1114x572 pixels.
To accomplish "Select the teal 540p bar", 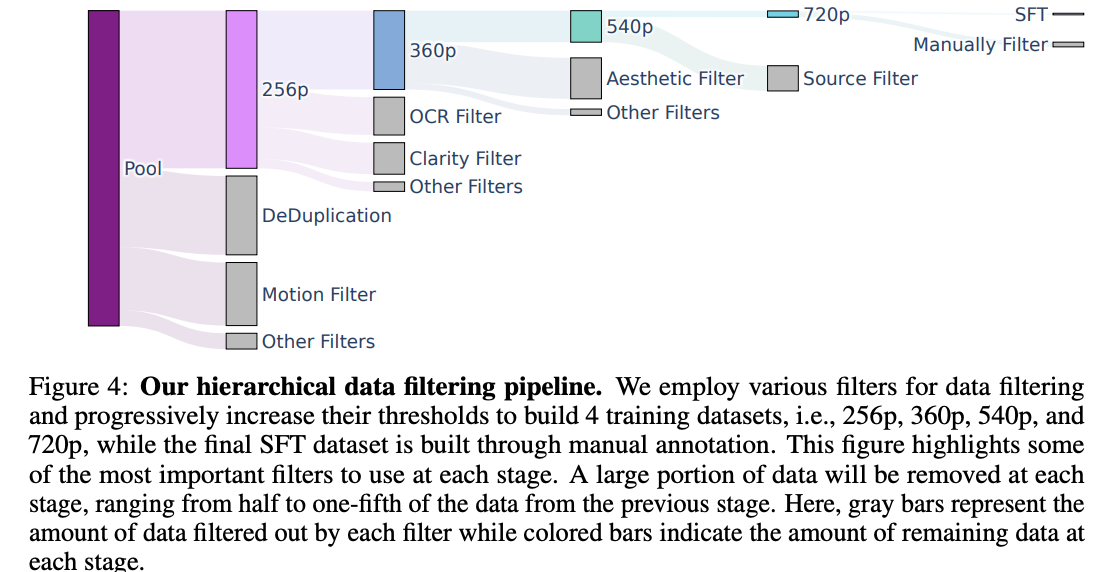I will point(586,27).
